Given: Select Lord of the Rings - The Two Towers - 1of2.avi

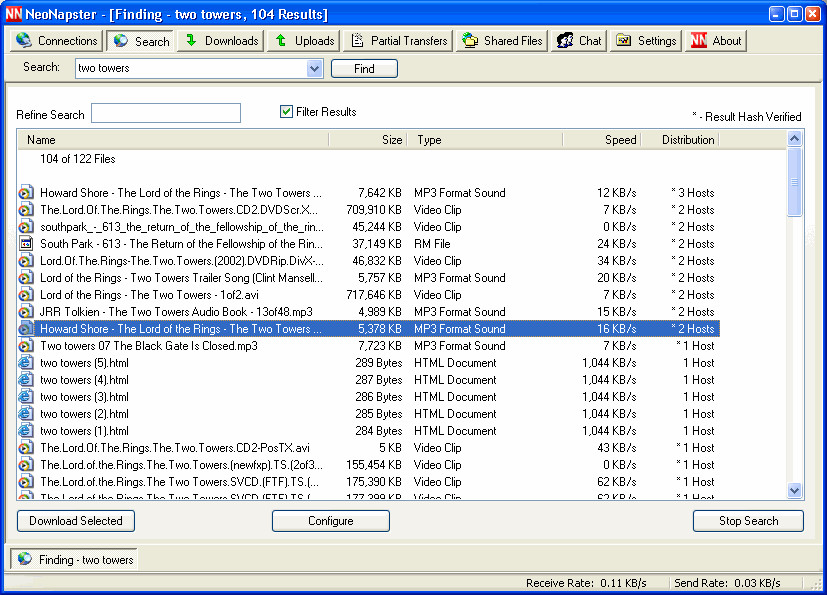Looking at the screenshot, I should pos(149,294).
